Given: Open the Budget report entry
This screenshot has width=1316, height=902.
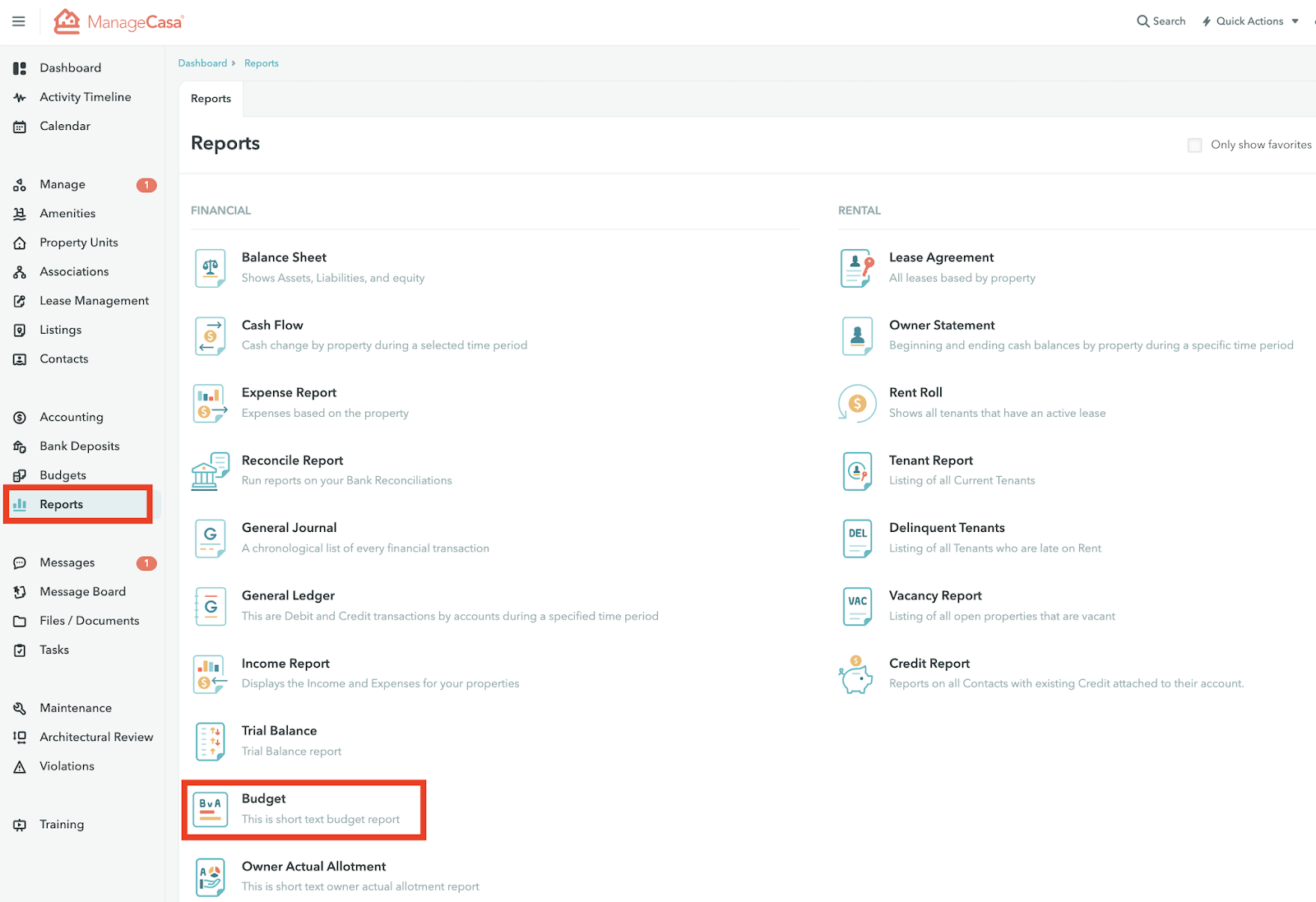Looking at the screenshot, I should (264, 799).
